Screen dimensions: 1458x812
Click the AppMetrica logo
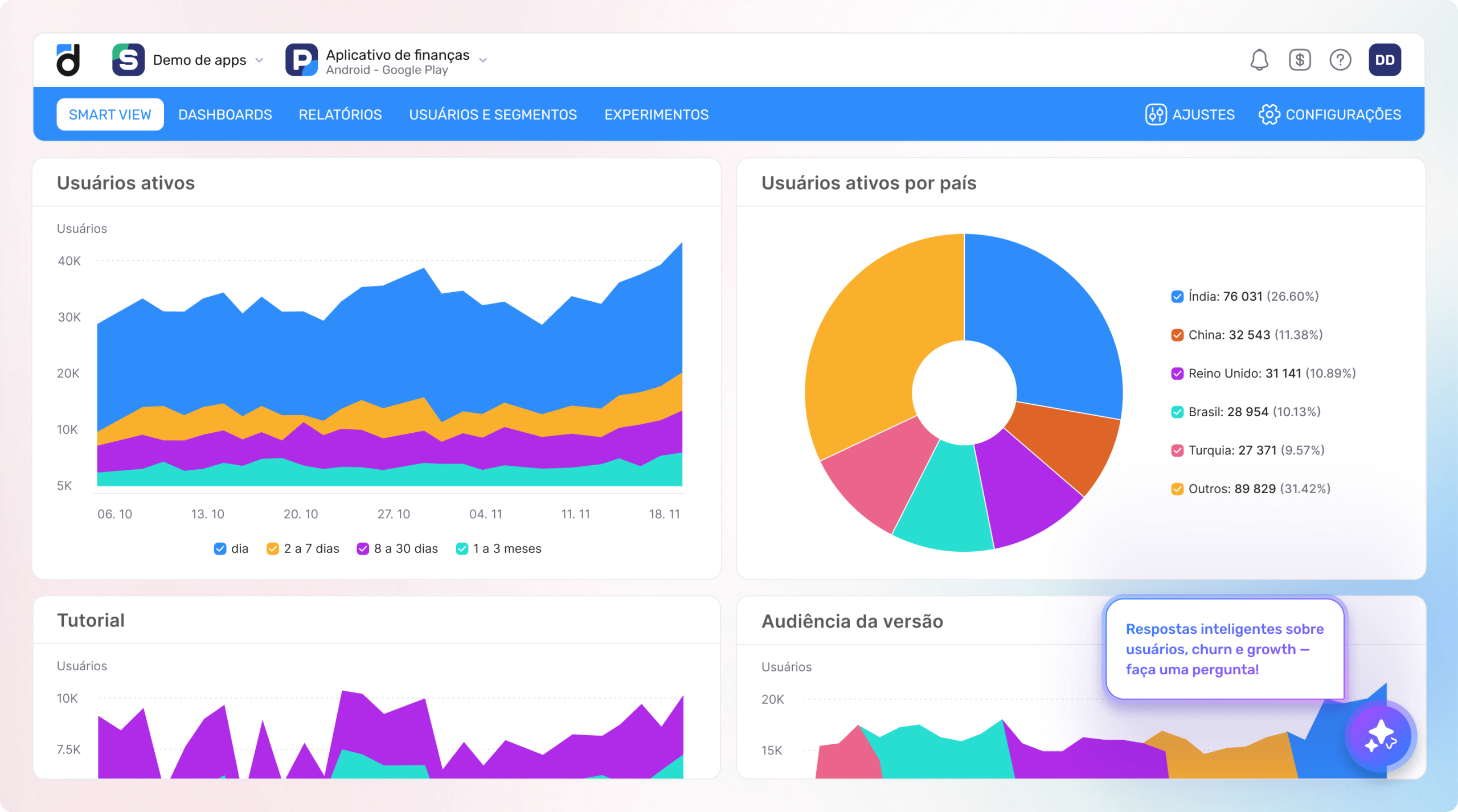click(x=68, y=59)
